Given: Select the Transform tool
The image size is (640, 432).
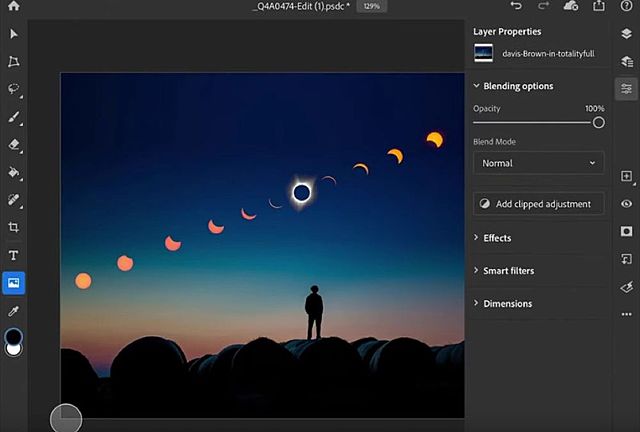Looking at the screenshot, I should click(13, 62).
